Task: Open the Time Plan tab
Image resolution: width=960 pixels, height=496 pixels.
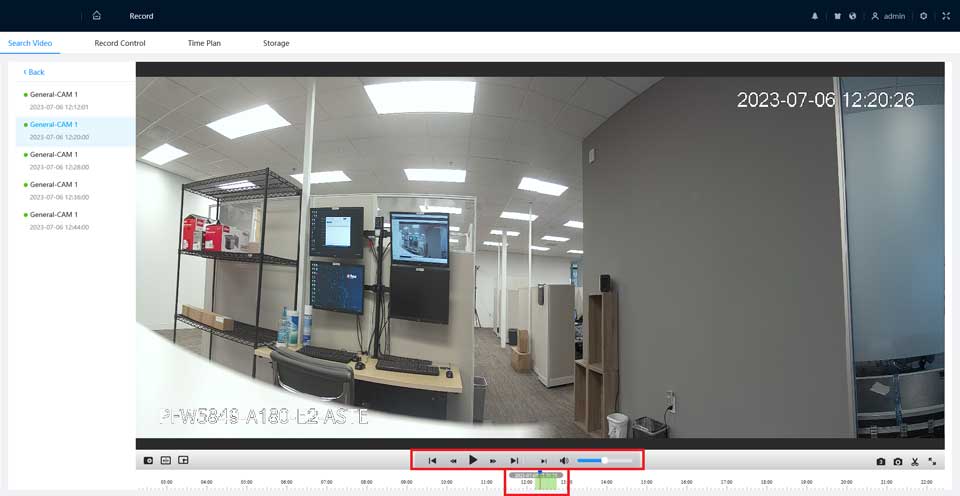Action: coord(204,43)
